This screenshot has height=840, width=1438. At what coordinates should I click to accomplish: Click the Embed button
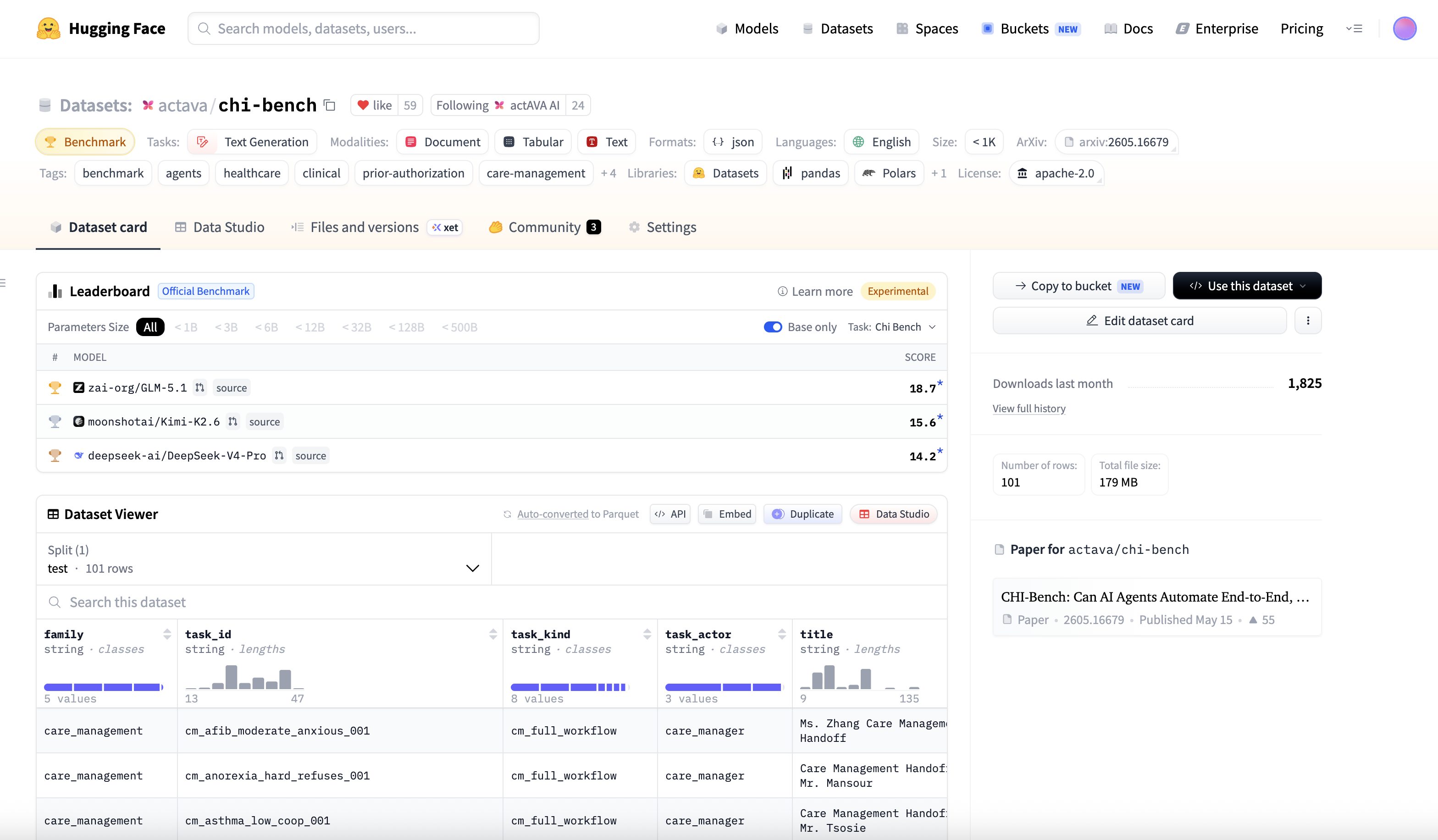[x=727, y=514]
